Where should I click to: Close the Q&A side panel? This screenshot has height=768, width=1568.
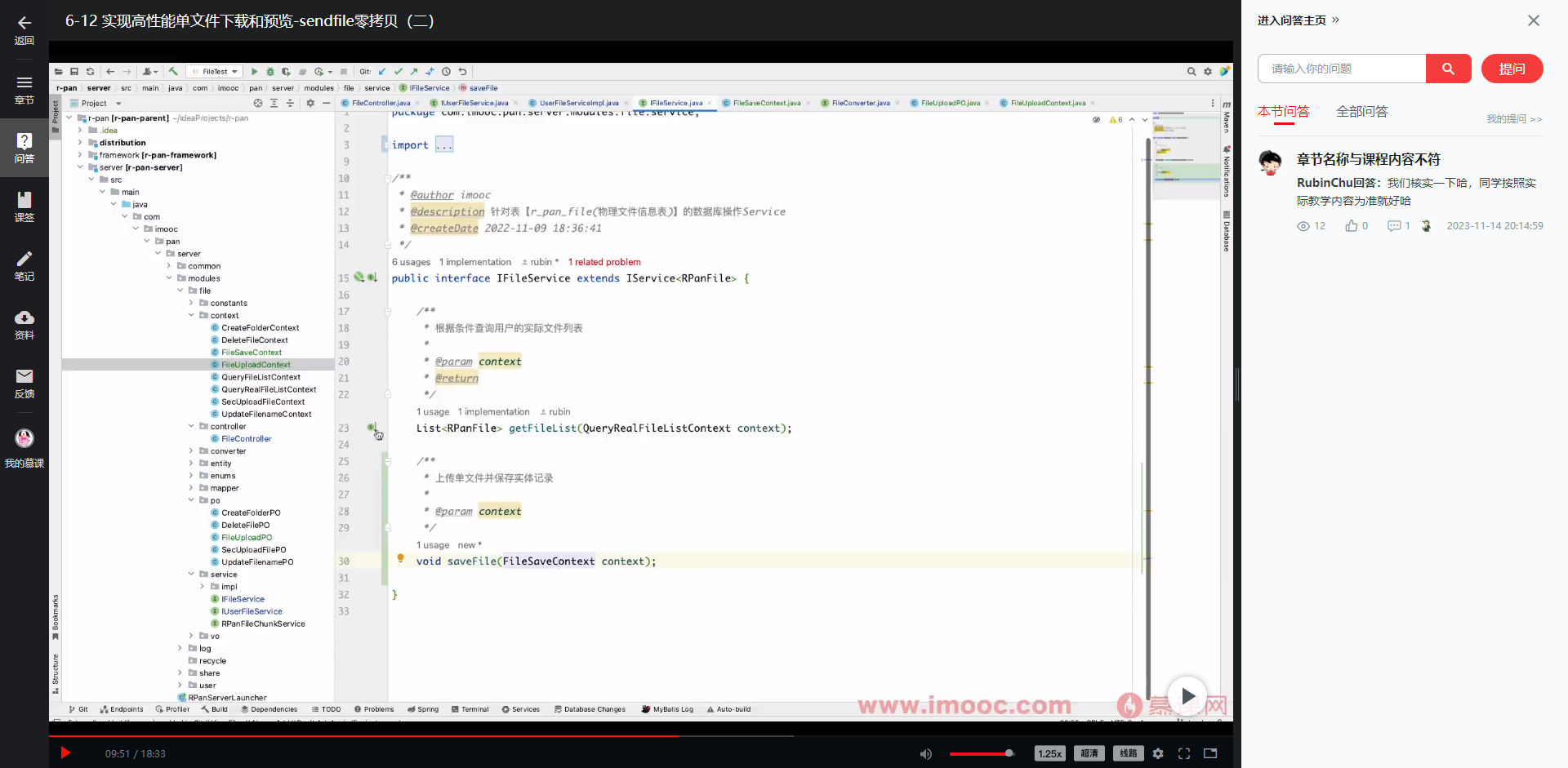(x=1533, y=20)
